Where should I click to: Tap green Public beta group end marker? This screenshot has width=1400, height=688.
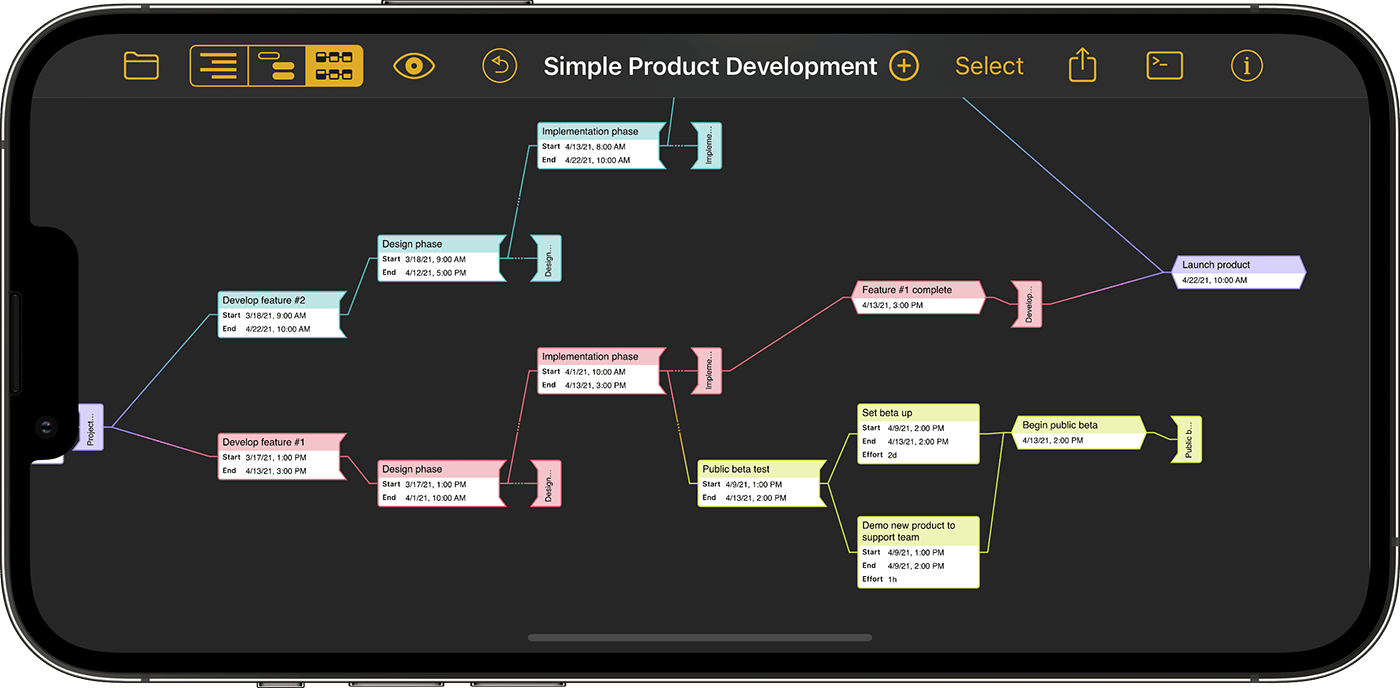[x=1188, y=439]
